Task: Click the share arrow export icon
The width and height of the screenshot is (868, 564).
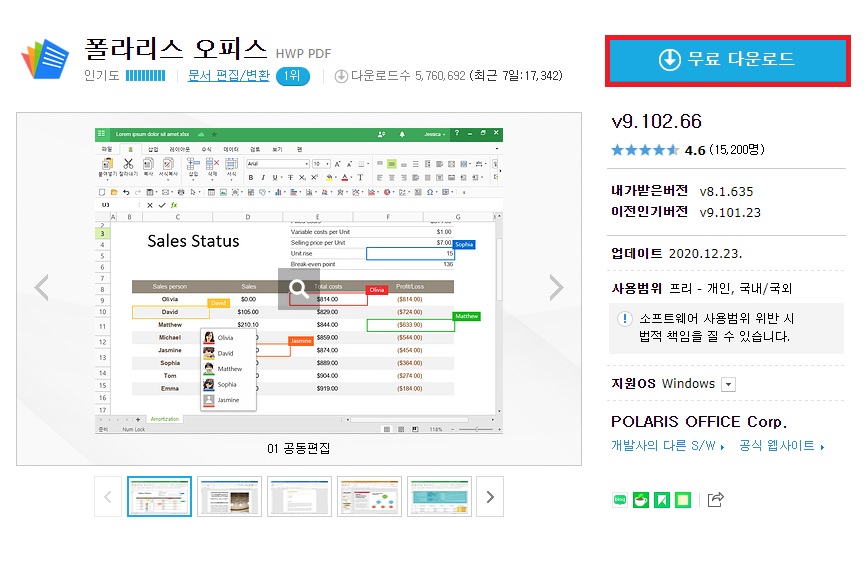Action: tap(715, 499)
